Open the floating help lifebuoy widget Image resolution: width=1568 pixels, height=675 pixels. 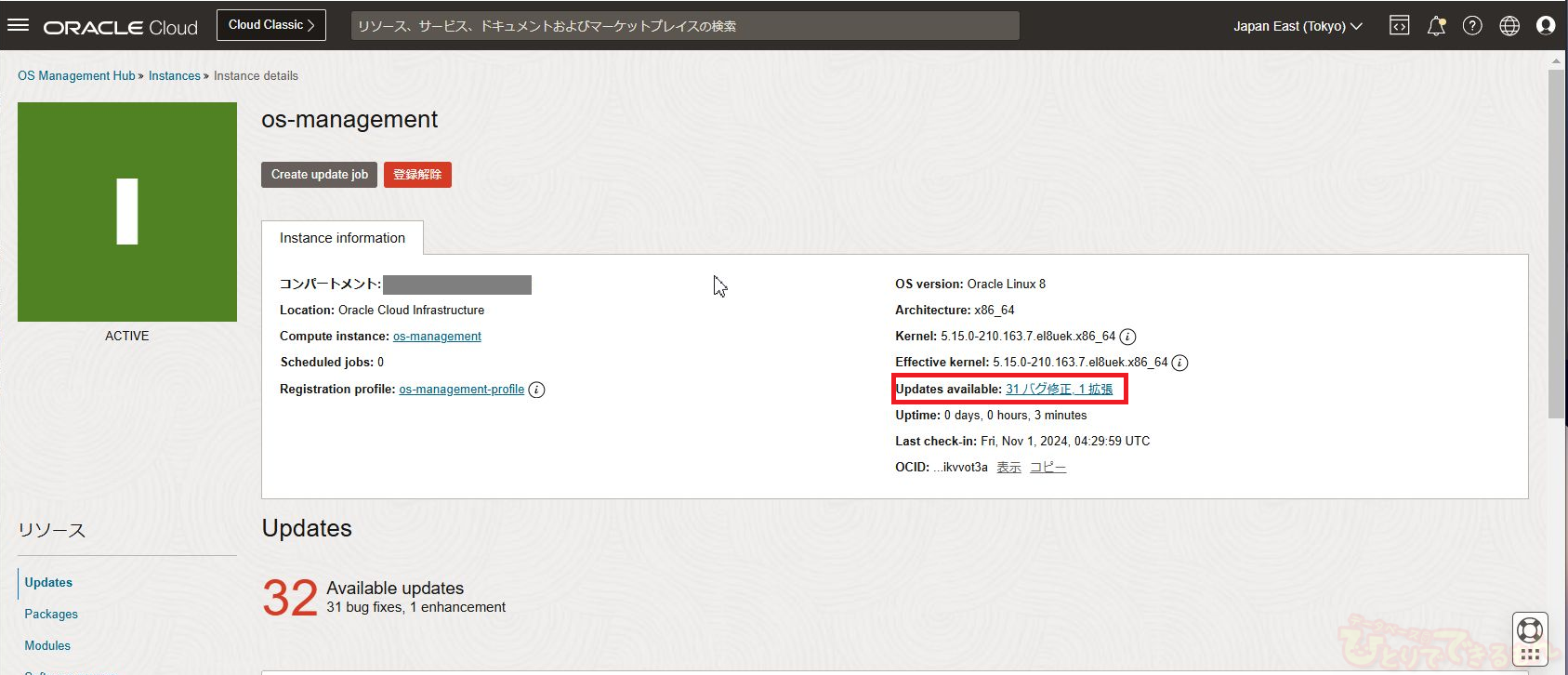(1529, 630)
